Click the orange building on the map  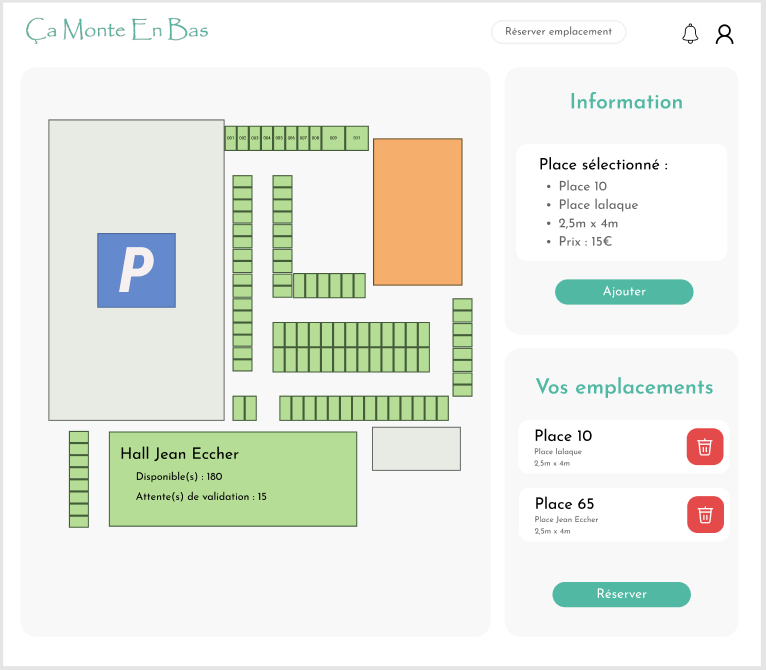point(418,212)
